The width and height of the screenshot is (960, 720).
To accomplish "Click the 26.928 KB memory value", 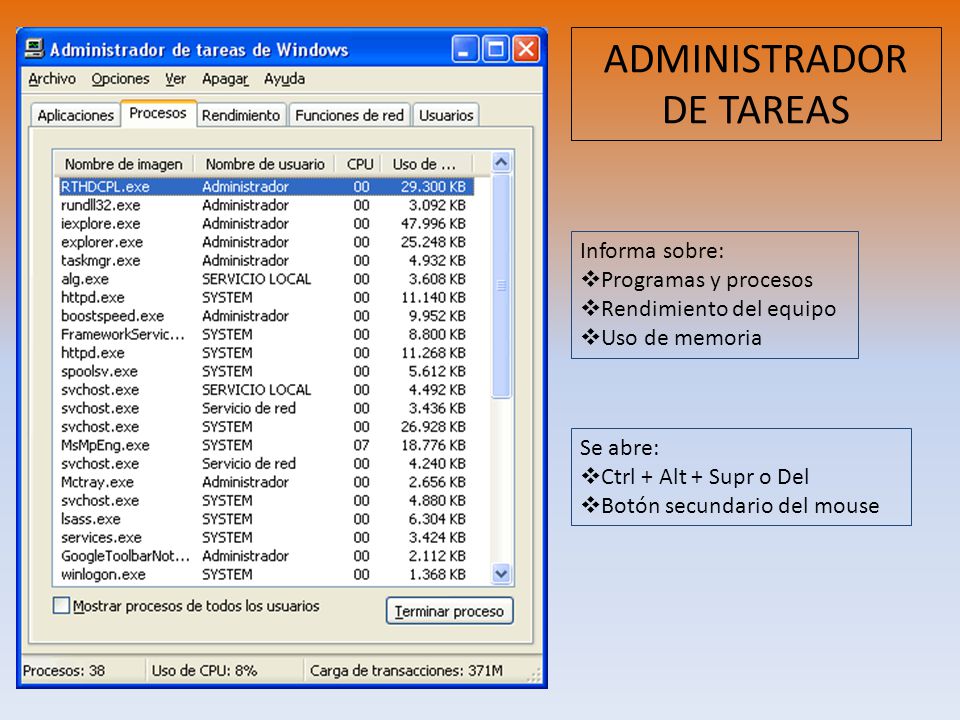I will tap(433, 427).
